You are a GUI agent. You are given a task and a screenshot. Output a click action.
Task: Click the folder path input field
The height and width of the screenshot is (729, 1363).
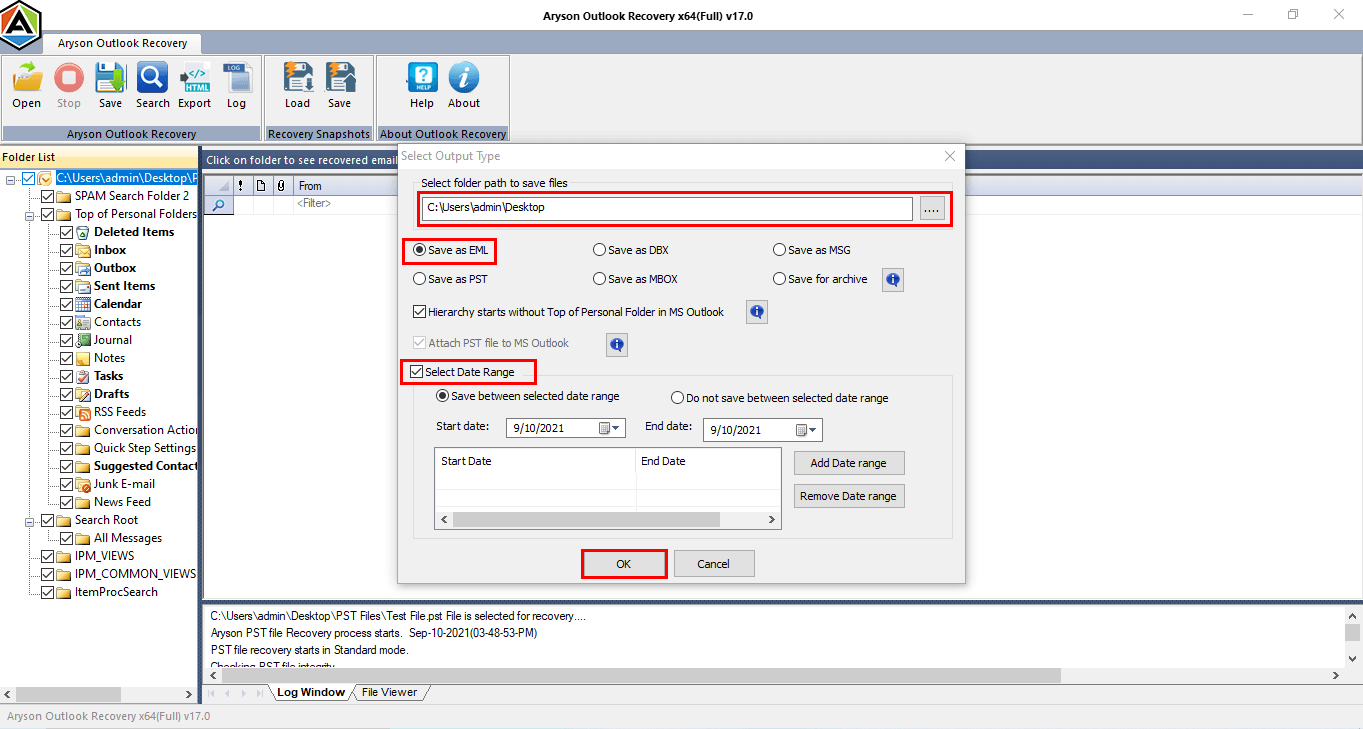click(668, 208)
